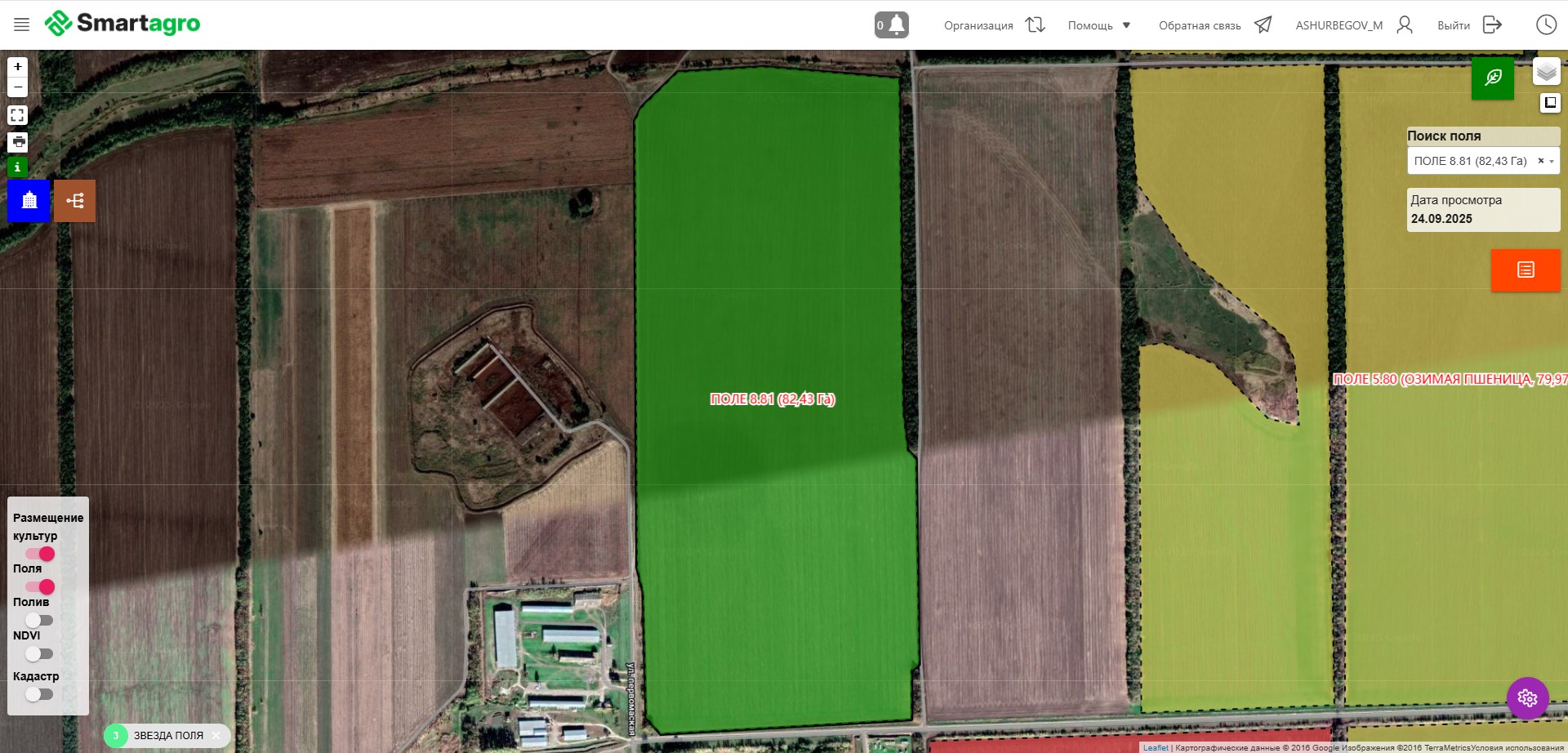This screenshot has height=753, width=1568.
Task: Open the Поиск поля field dropdown
Action: 1482,161
